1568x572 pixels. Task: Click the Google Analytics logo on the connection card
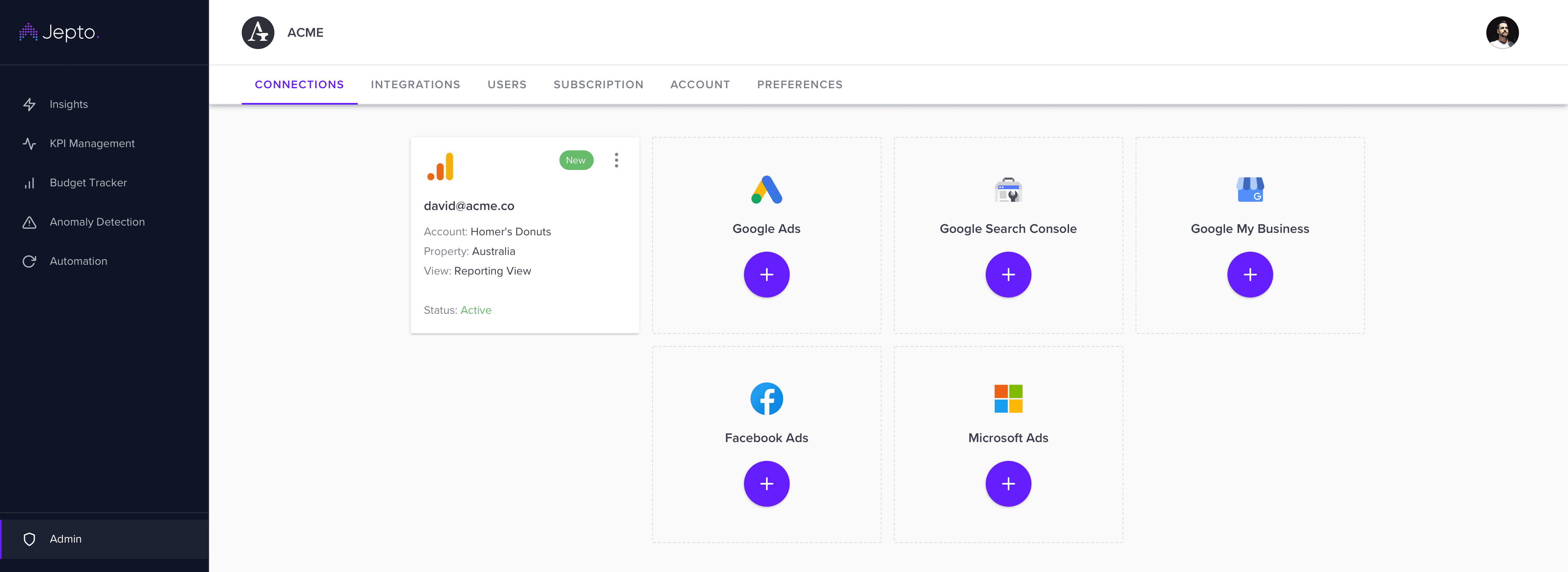point(440,166)
